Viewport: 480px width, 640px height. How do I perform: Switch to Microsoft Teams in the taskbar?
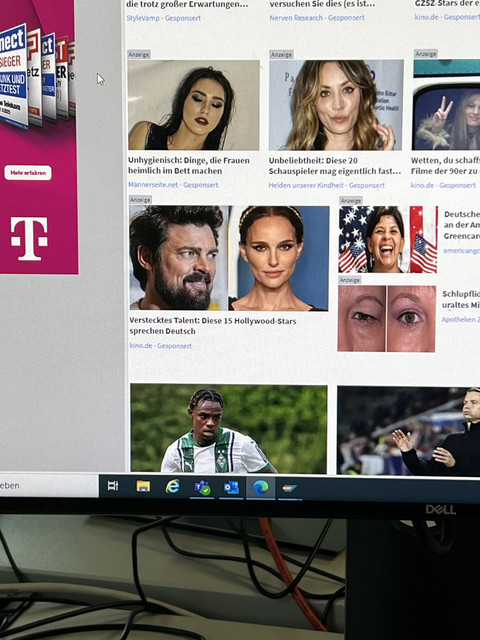point(202,487)
